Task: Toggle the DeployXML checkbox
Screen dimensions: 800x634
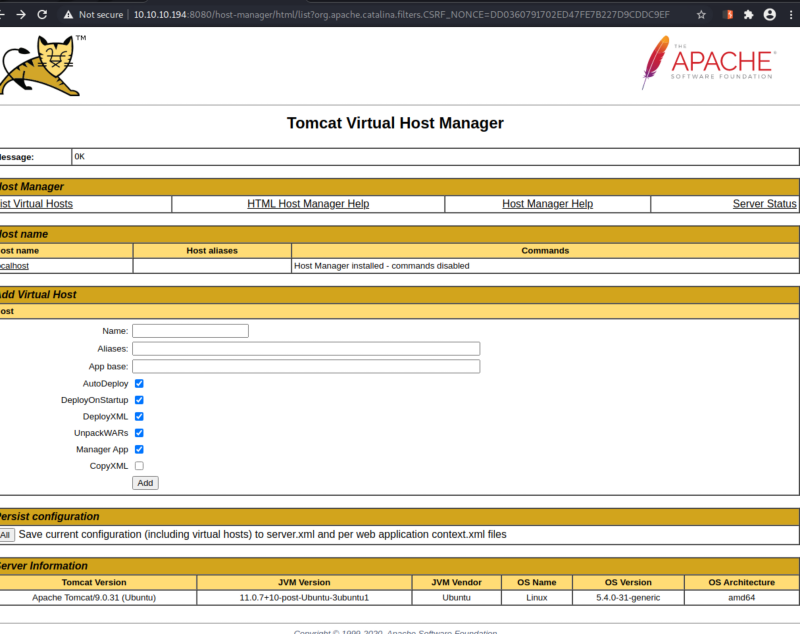Action: tap(139, 416)
